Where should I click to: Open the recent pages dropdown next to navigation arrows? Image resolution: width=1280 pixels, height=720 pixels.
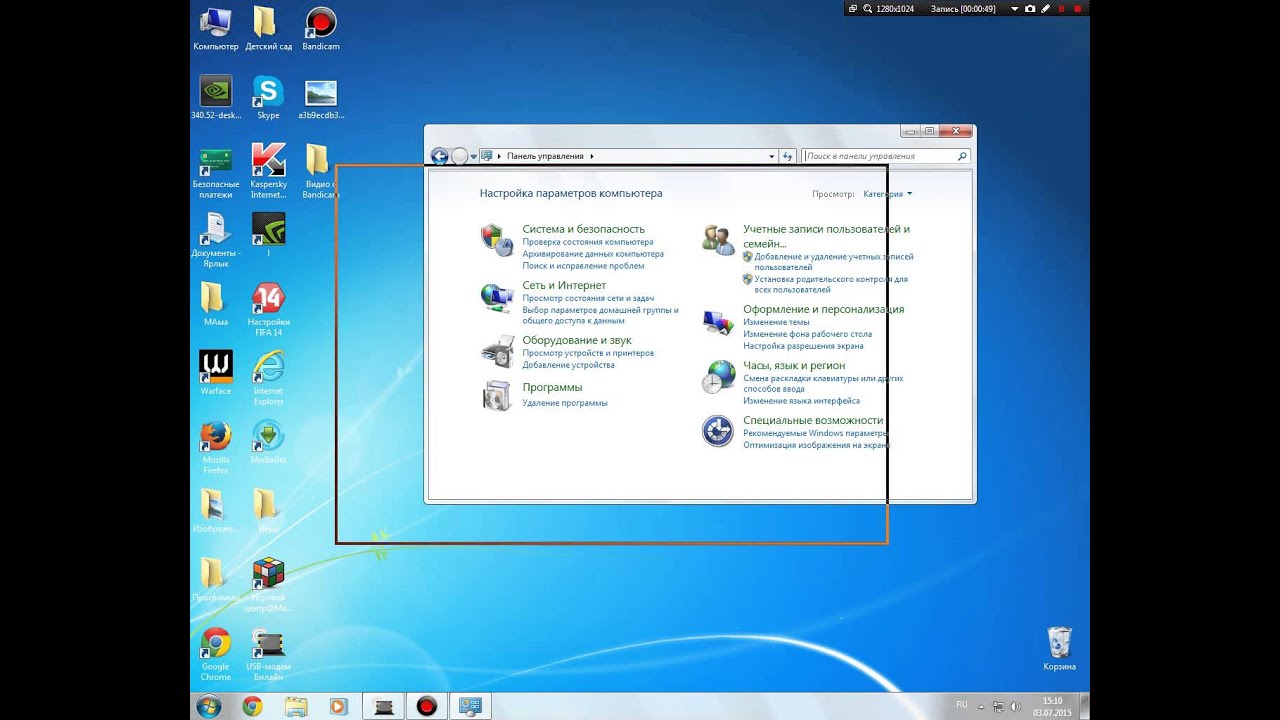click(x=474, y=157)
